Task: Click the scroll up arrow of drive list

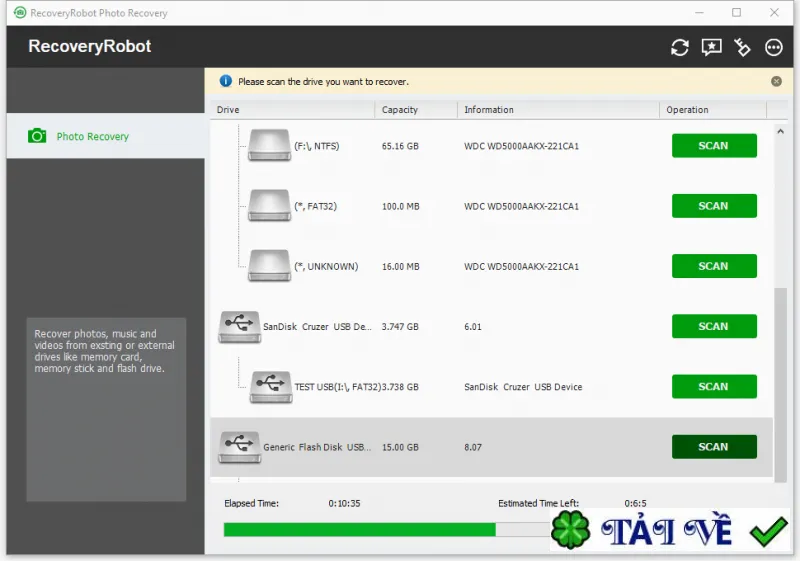Action: tap(780, 131)
